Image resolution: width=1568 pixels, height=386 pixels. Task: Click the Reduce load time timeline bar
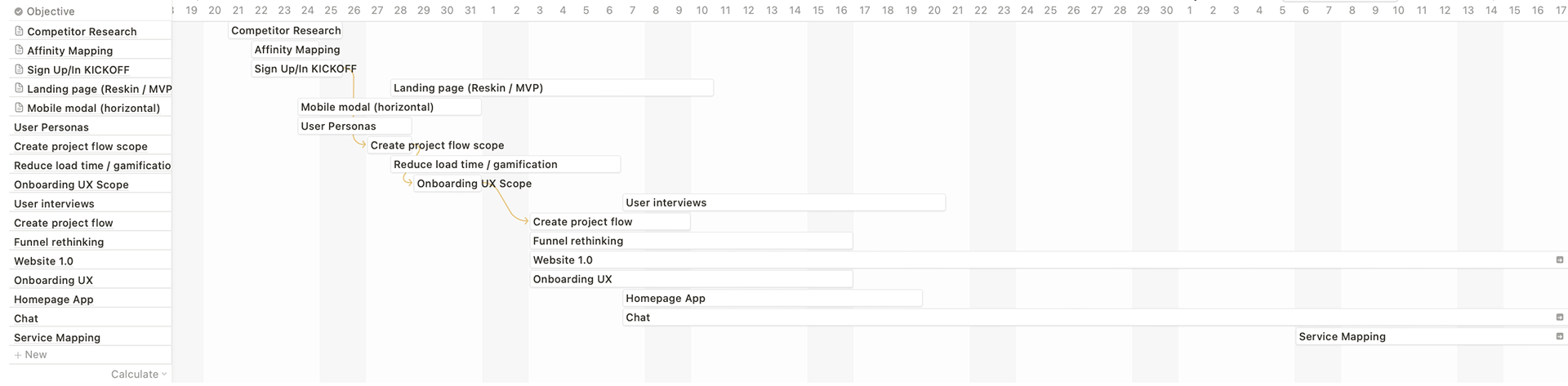pyautogui.click(x=506, y=165)
